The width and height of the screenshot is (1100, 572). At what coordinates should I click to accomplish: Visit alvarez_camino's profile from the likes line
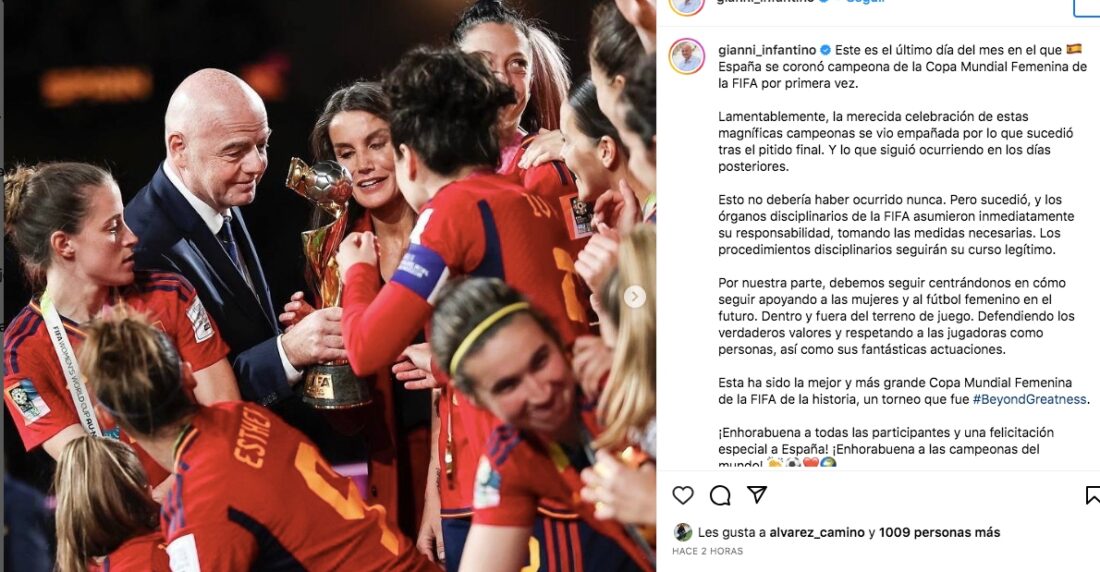(x=817, y=533)
